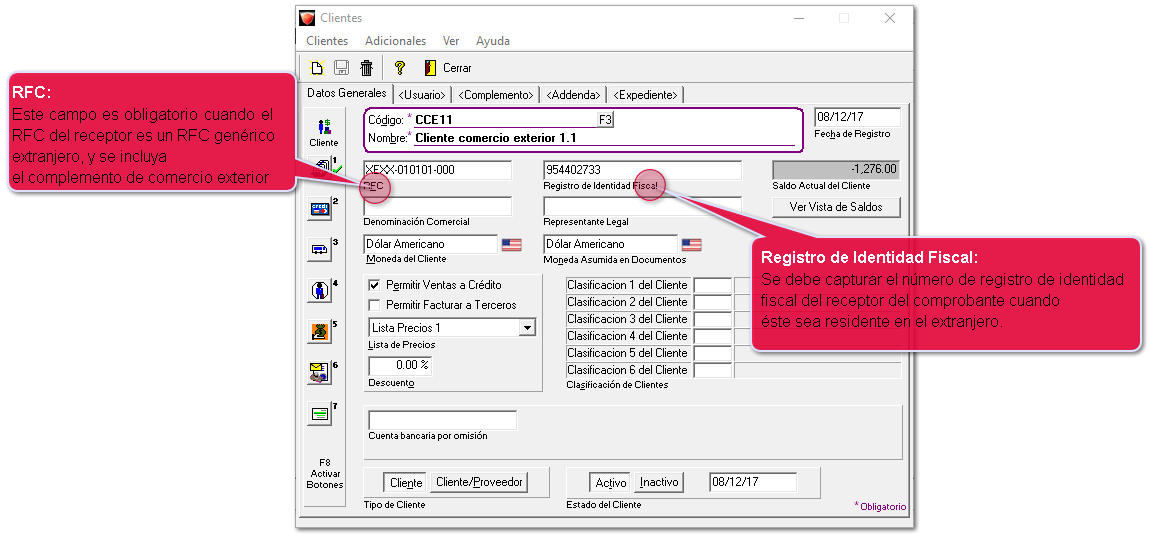Click the F3 lookup button beside Código
Image resolution: width=1153 pixels, height=537 pixels.
pyautogui.click(x=605, y=120)
